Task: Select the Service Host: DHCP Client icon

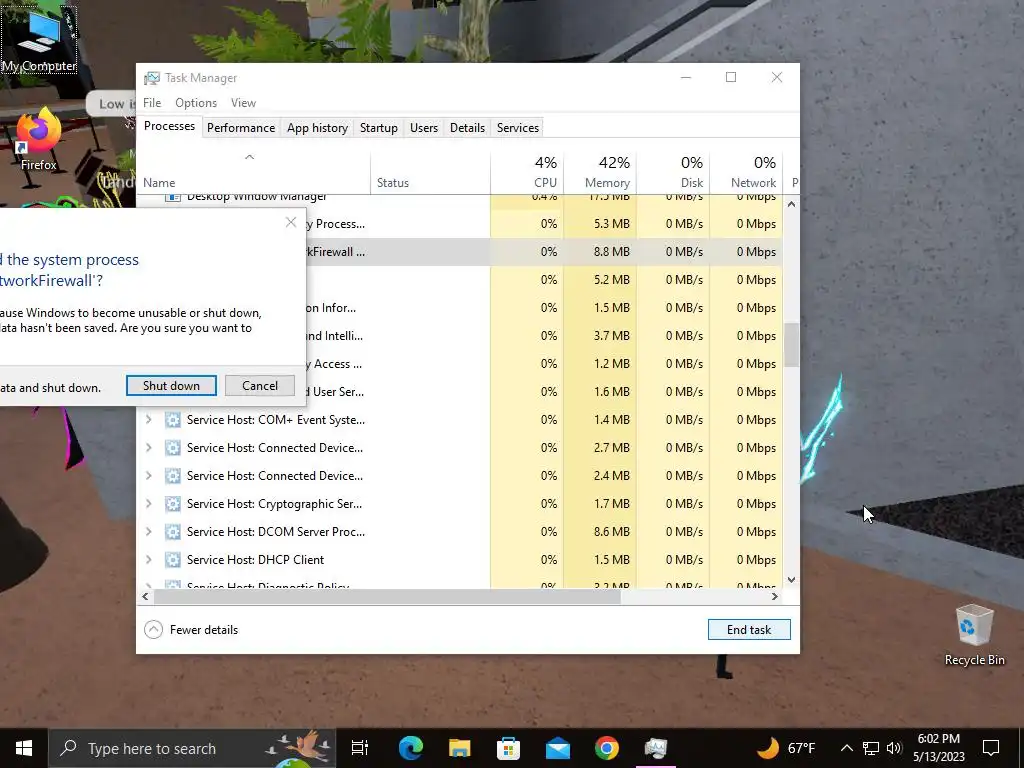Action: pos(172,560)
